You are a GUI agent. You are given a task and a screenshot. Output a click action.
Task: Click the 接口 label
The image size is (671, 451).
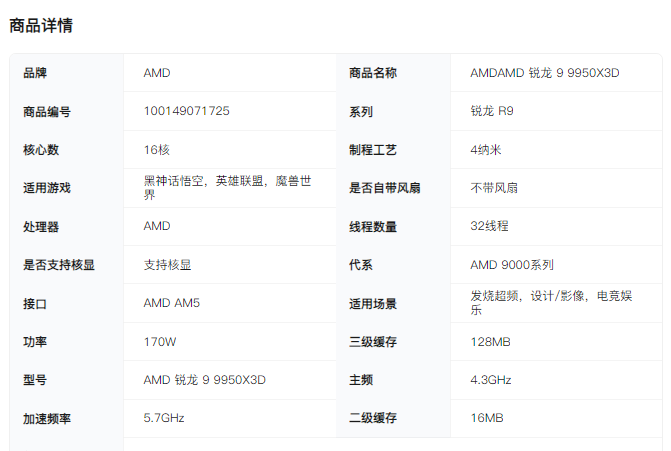click(35, 304)
